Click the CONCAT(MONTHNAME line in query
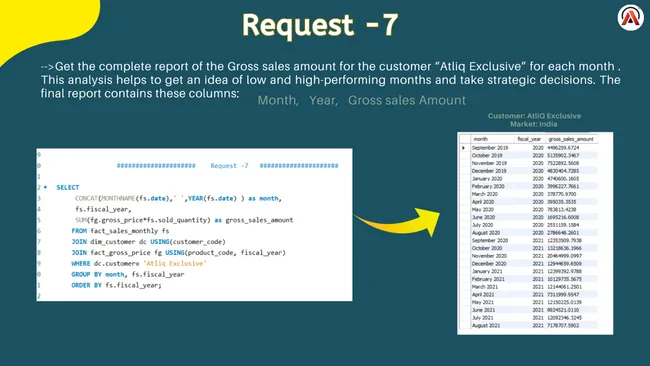 pyautogui.click(x=178, y=198)
